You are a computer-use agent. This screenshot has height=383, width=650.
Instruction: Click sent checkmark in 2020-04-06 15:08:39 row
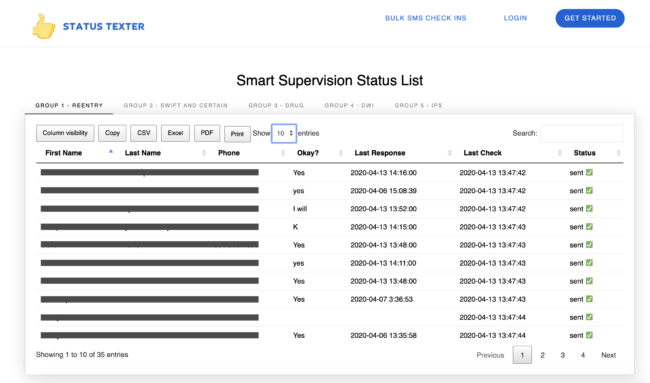(x=589, y=191)
